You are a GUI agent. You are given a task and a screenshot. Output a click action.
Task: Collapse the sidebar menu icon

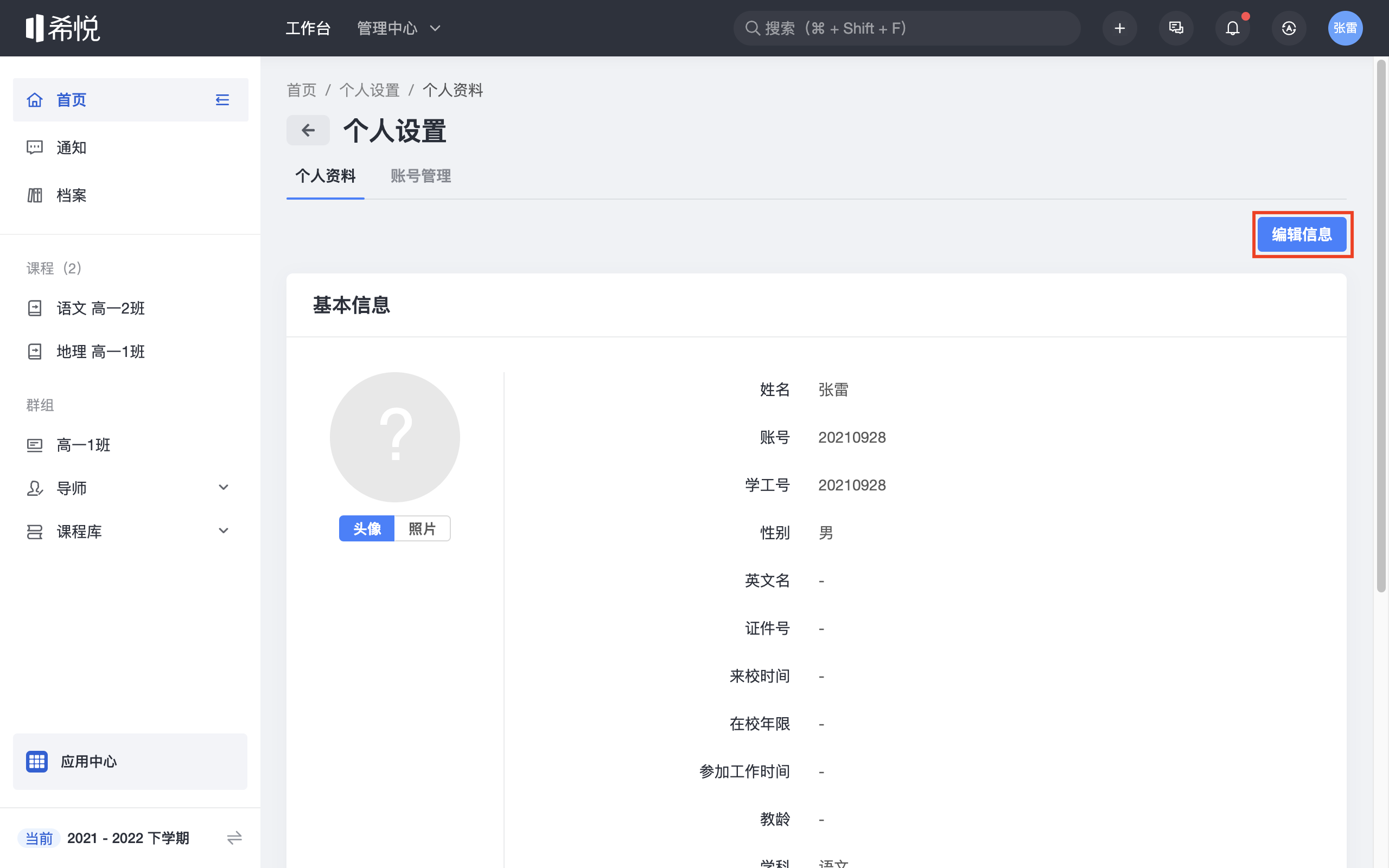coord(222,100)
